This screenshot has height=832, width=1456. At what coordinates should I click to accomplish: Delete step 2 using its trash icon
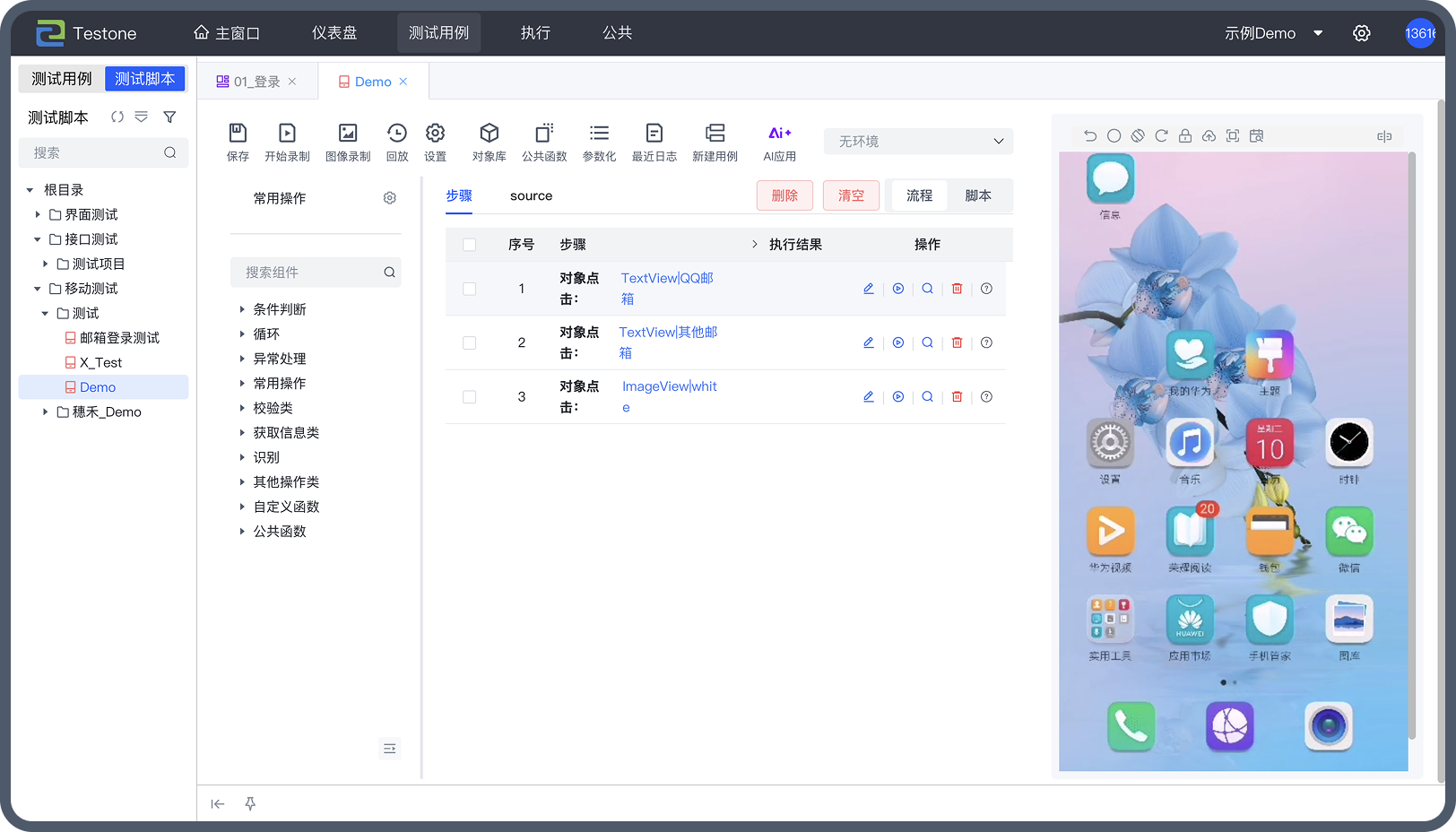pyautogui.click(x=957, y=342)
